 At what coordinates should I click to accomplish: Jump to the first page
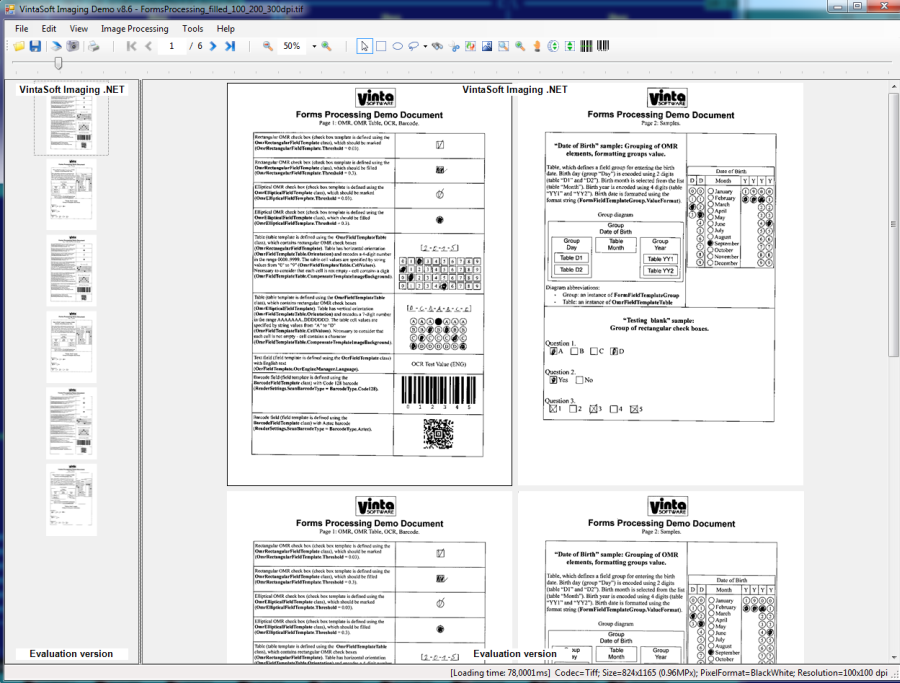(x=131, y=46)
